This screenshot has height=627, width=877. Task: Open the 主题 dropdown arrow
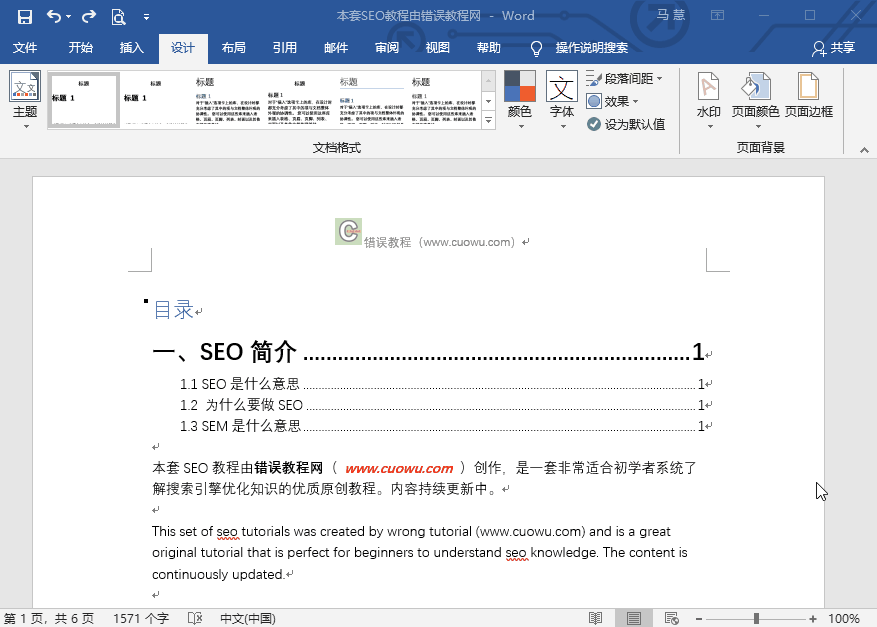[x=26, y=127]
